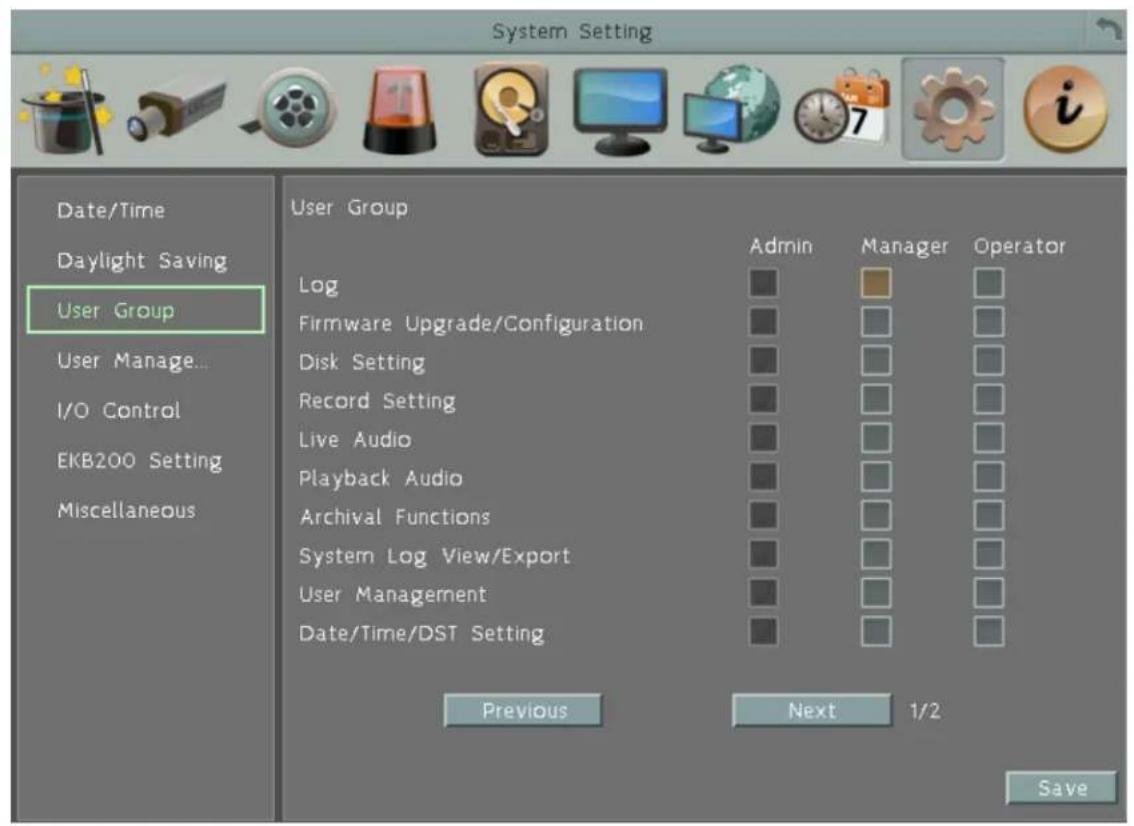Save the user group settings
The image size is (1134, 826).
1061,788
